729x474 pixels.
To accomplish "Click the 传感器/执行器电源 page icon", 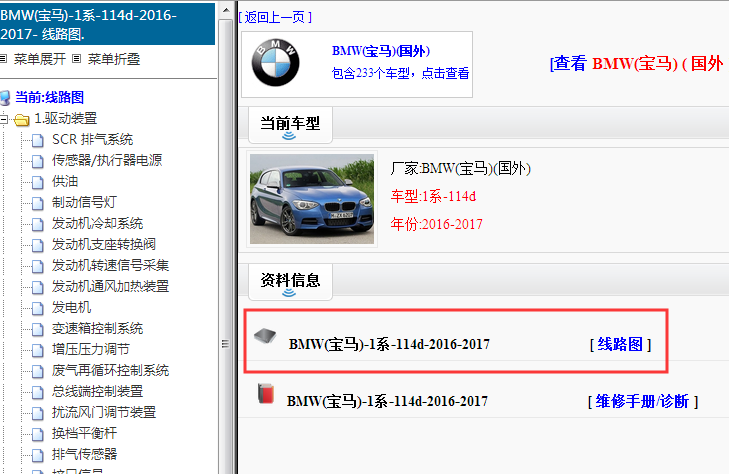I will [38, 161].
